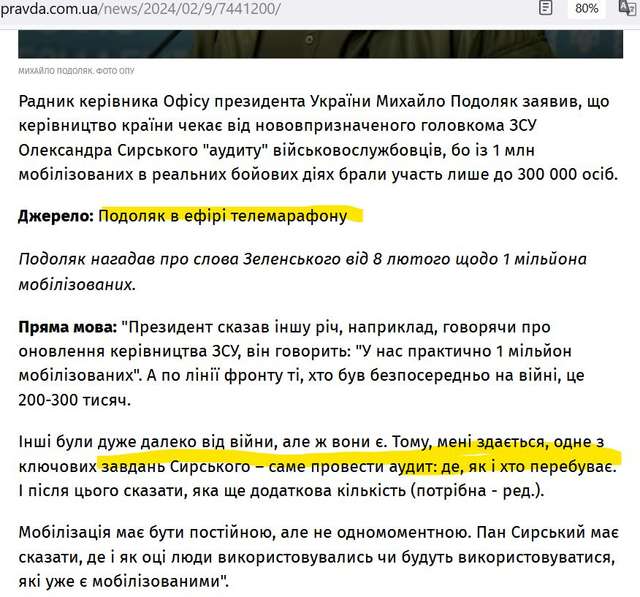The height and width of the screenshot is (597, 640).
Task: Click the phrase 'Інші були дуже далеко'
Action: pos(110,442)
